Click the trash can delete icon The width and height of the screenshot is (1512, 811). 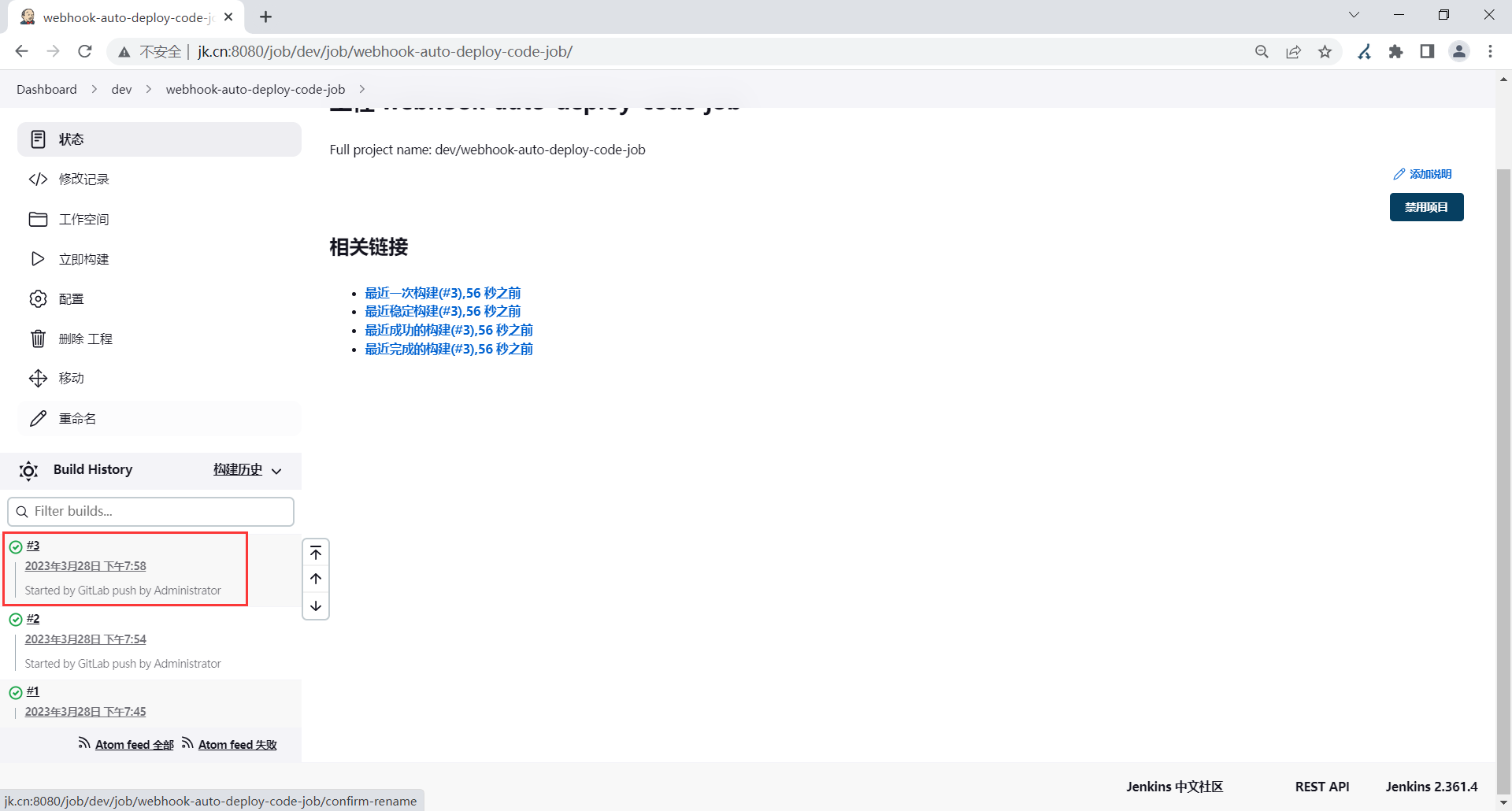pyautogui.click(x=38, y=339)
